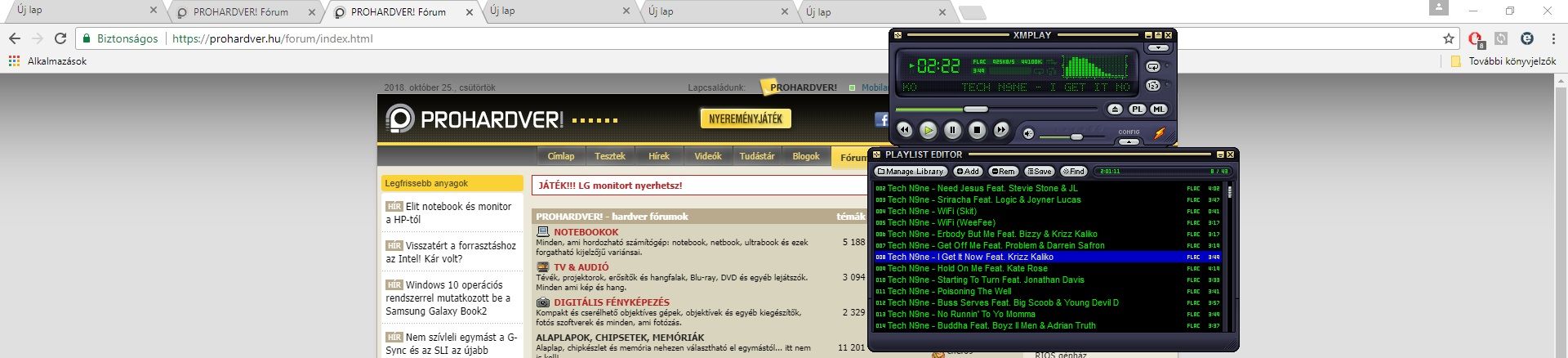The image size is (1568, 358).
Task: Click the red Opera-style extension icon
Action: tap(1476, 38)
